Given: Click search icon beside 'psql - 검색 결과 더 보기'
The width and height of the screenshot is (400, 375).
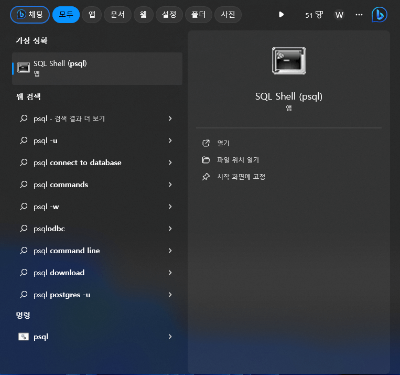Looking at the screenshot, I should [x=23, y=118].
